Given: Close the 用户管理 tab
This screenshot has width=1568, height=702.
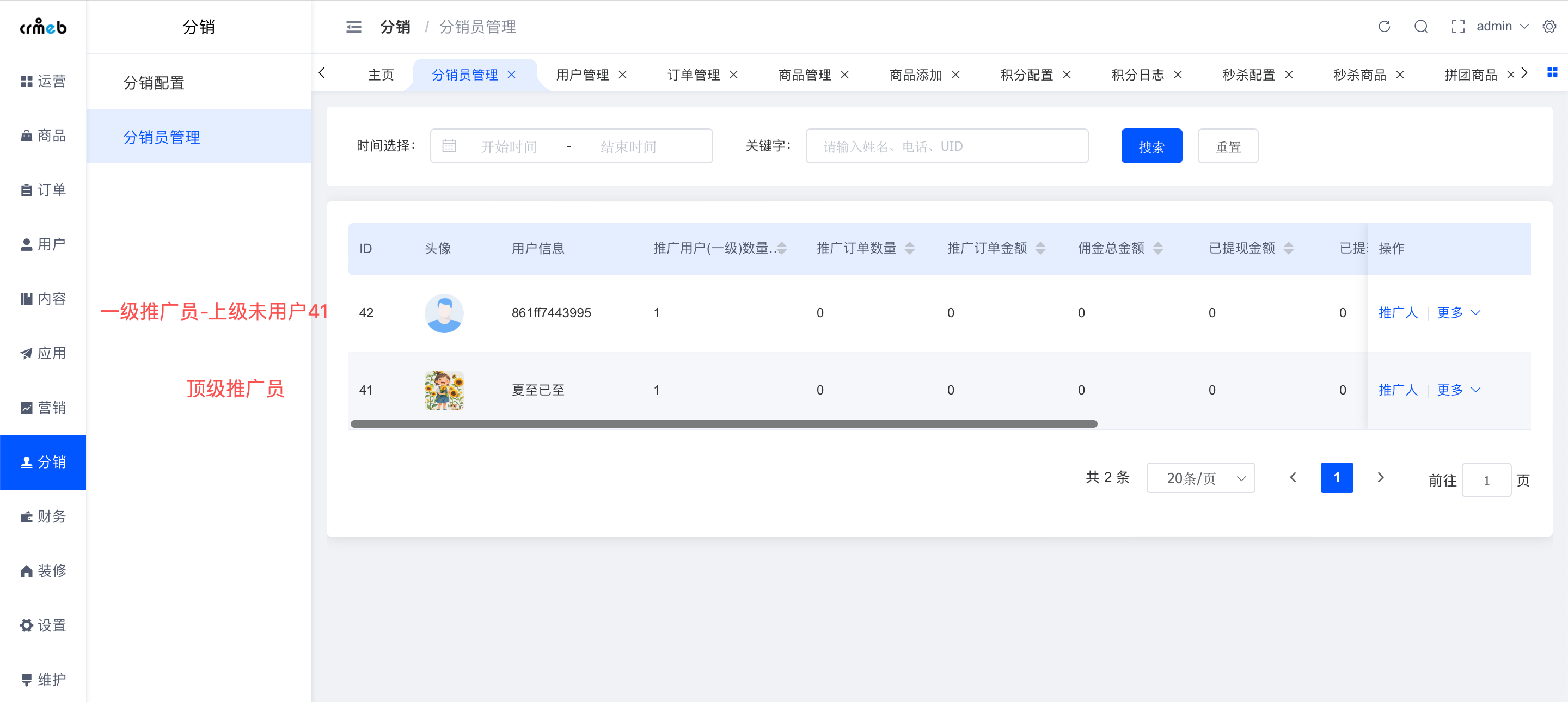Looking at the screenshot, I should pyautogui.click(x=623, y=74).
